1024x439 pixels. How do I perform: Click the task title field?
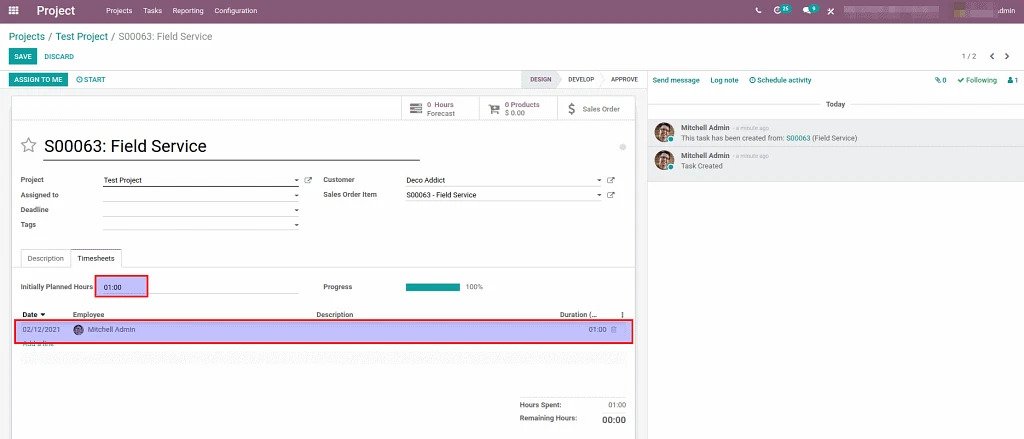231,146
